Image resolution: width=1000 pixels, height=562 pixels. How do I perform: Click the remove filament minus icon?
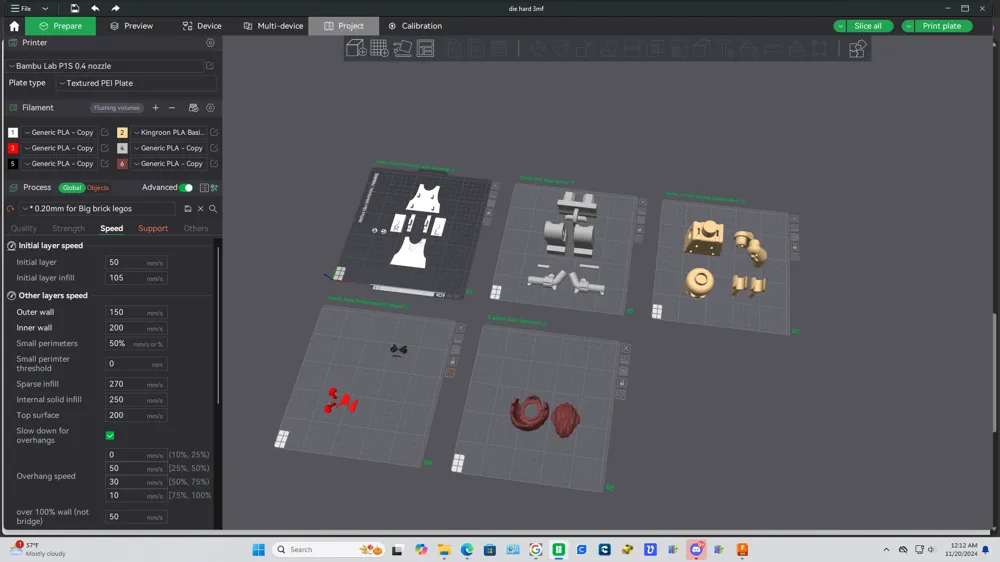coord(172,108)
